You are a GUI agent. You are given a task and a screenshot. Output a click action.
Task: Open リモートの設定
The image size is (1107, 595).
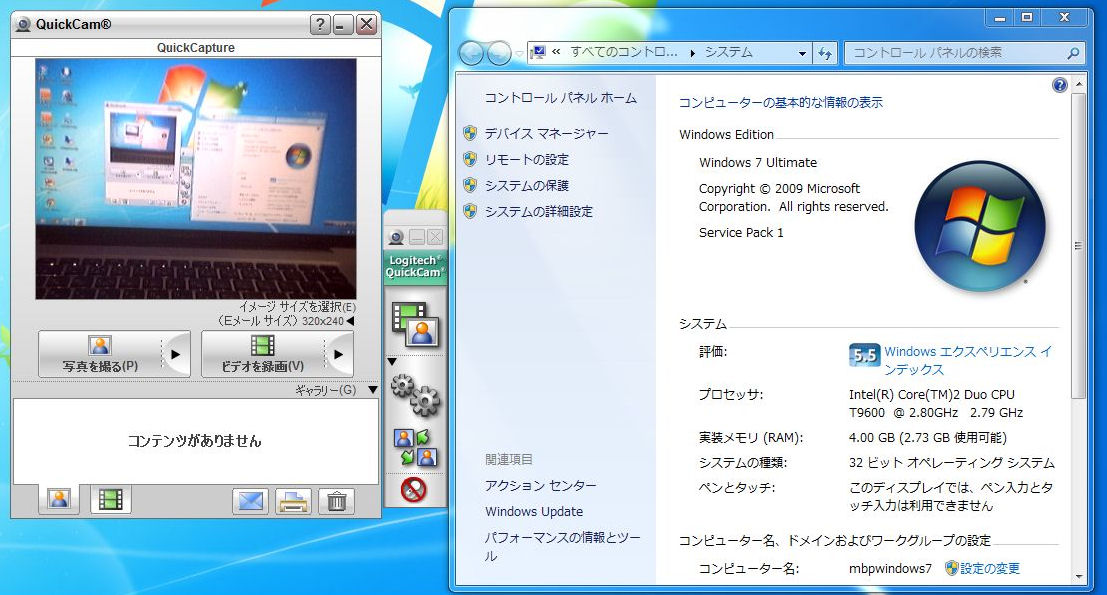point(527,160)
